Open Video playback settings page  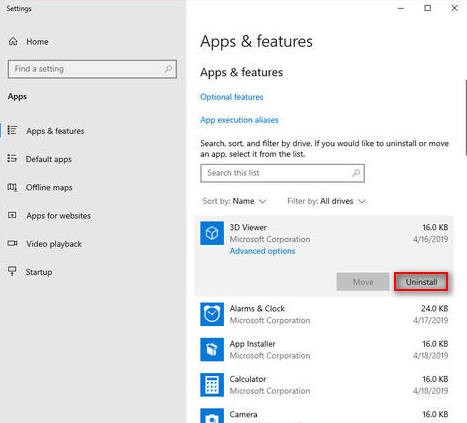(93, 244)
